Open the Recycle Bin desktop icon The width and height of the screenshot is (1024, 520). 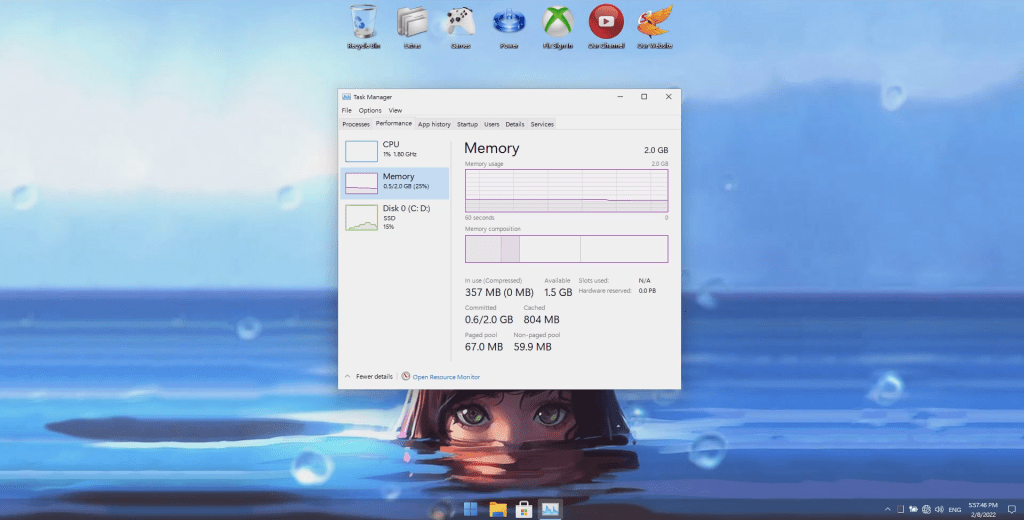(363, 26)
